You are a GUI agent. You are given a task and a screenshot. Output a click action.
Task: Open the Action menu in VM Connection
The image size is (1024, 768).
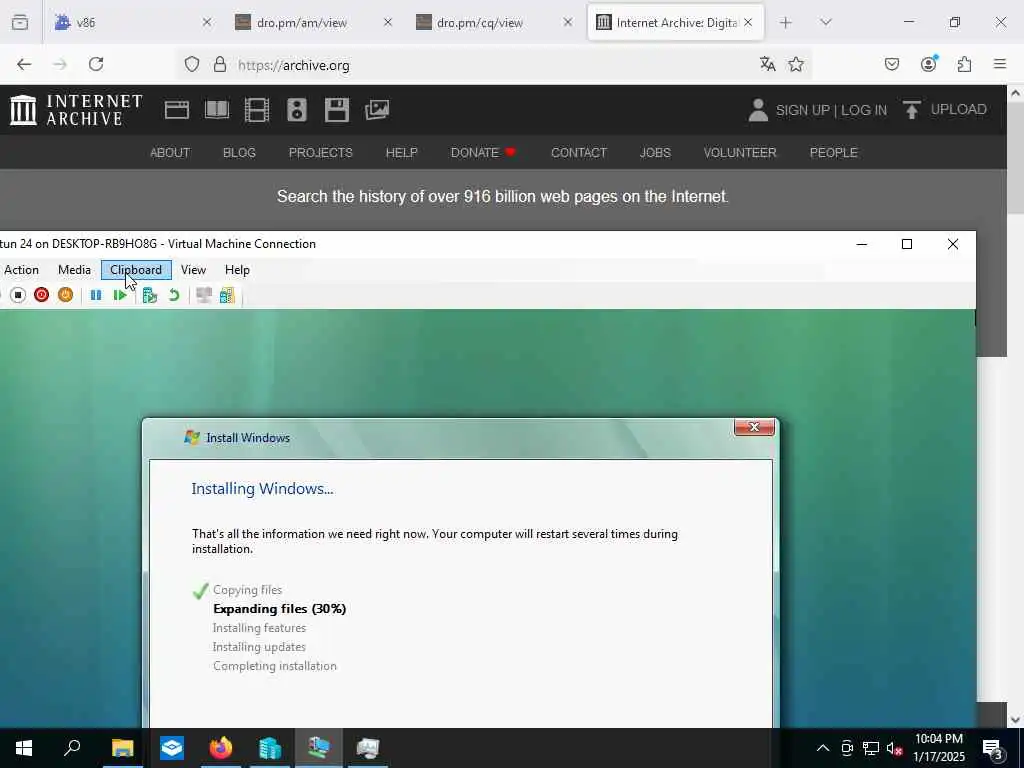click(21, 270)
